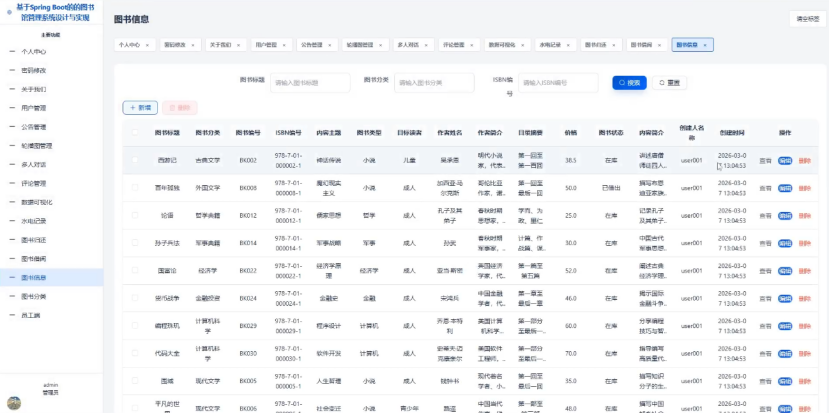Tick the checkbox for the 代码大全 row
Viewport: 829px width, 413px height.
click(x=135, y=353)
